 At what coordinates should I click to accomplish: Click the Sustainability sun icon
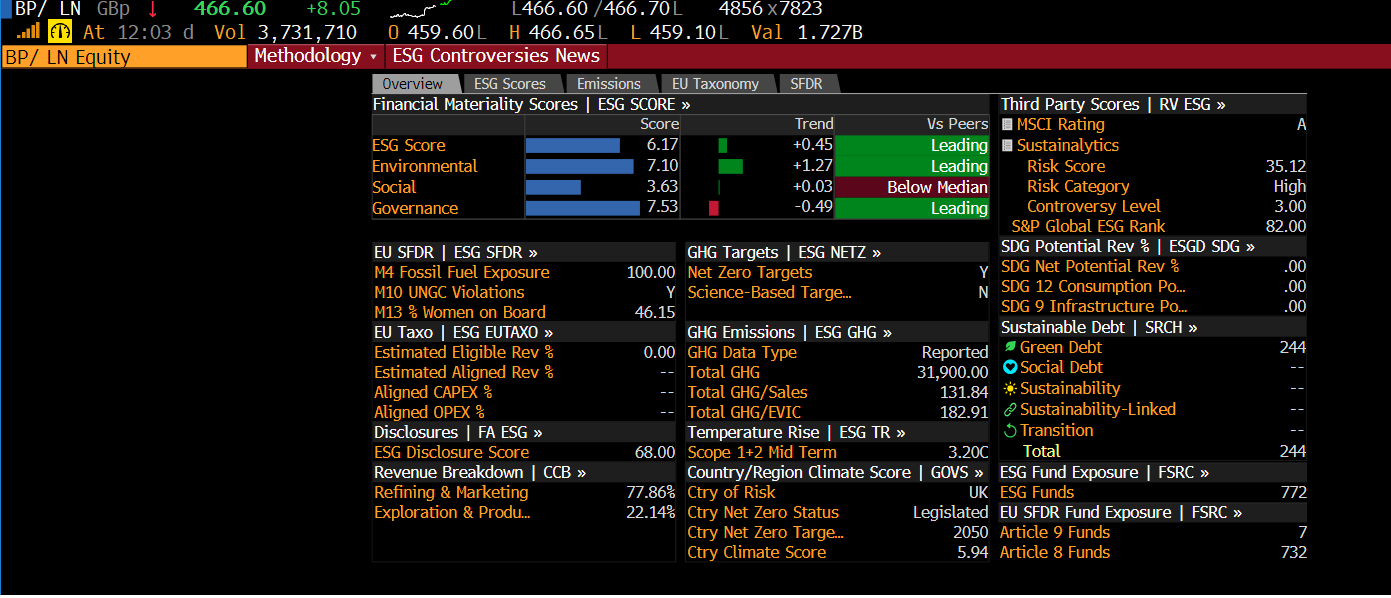coord(1009,388)
